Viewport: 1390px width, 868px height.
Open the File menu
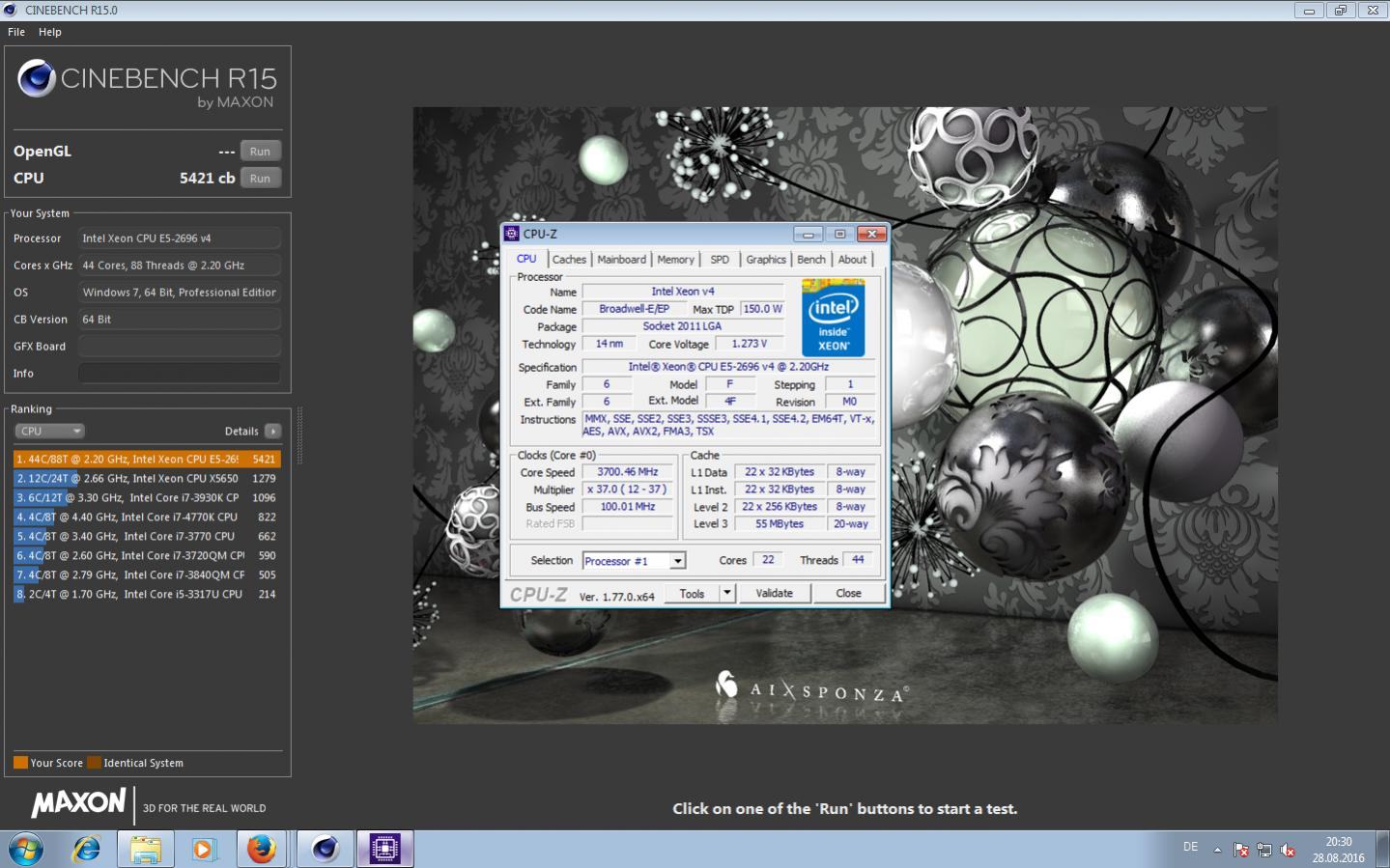[x=16, y=32]
